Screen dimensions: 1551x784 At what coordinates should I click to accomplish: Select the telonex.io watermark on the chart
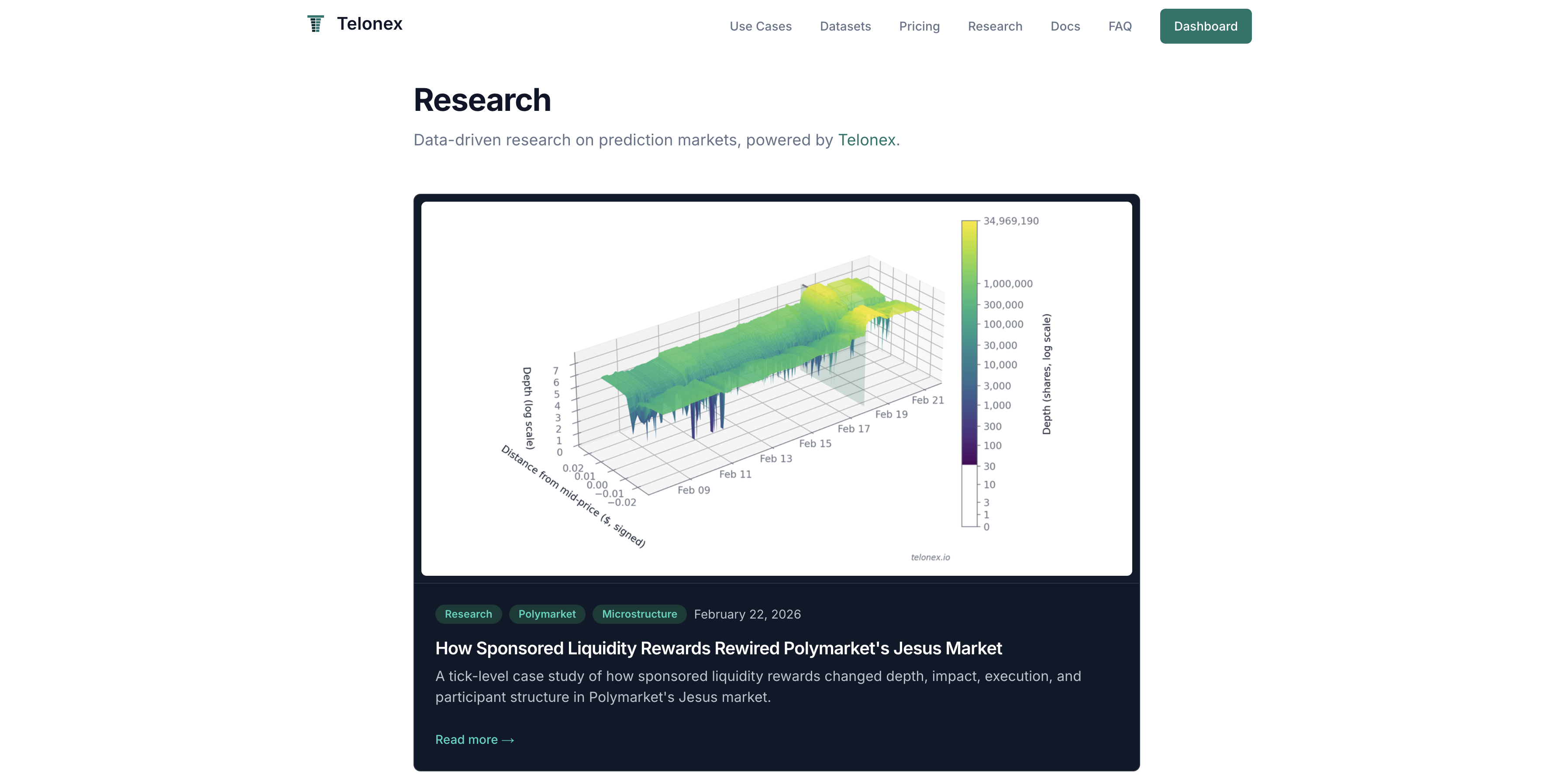pos(931,557)
